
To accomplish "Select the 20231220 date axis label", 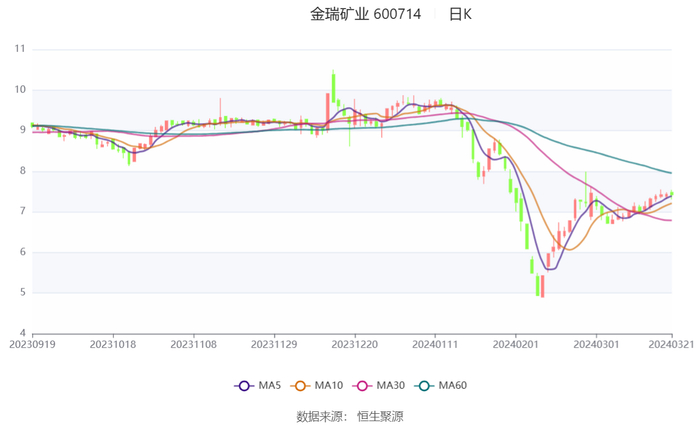I will (x=354, y=343).
